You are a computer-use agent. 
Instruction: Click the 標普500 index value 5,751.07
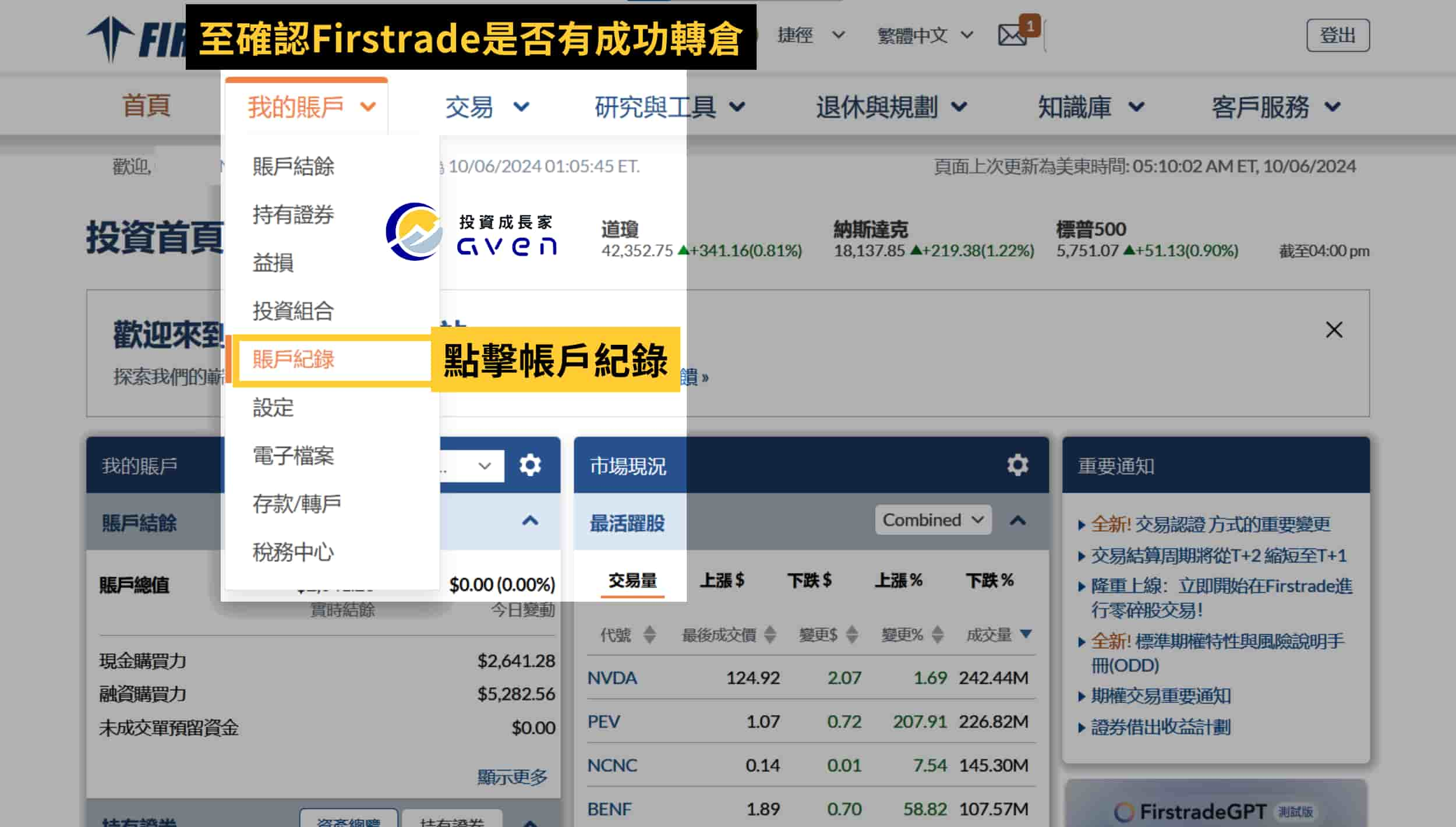coord(1087,251)
